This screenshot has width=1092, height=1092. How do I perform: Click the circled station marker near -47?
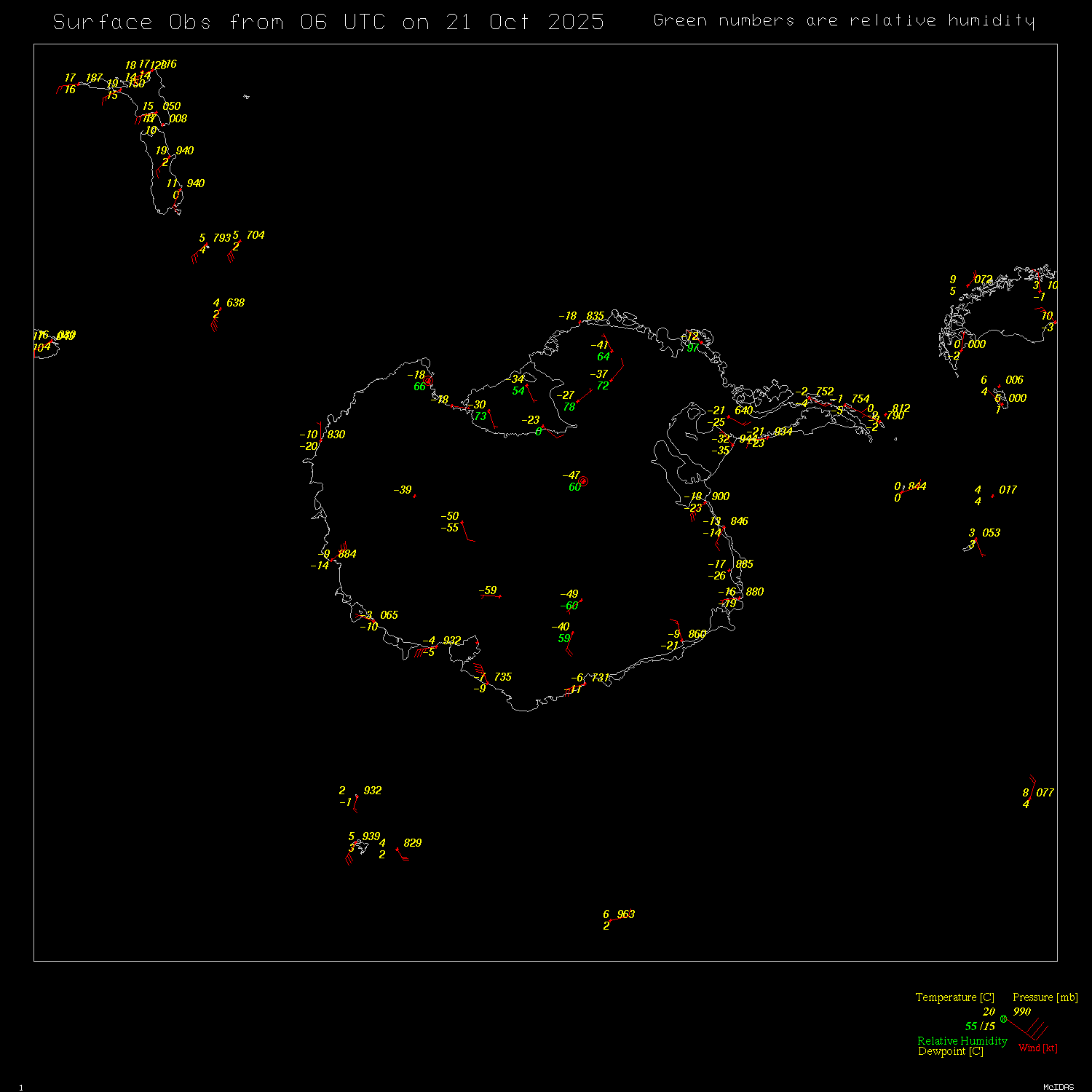pos(583,481)
